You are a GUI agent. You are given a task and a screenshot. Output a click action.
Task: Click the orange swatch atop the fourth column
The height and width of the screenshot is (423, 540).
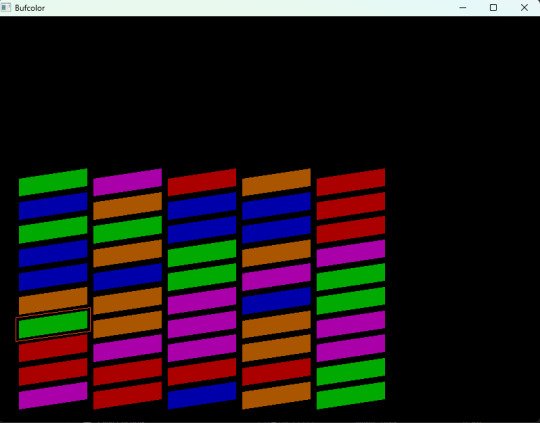coord(276,182)
